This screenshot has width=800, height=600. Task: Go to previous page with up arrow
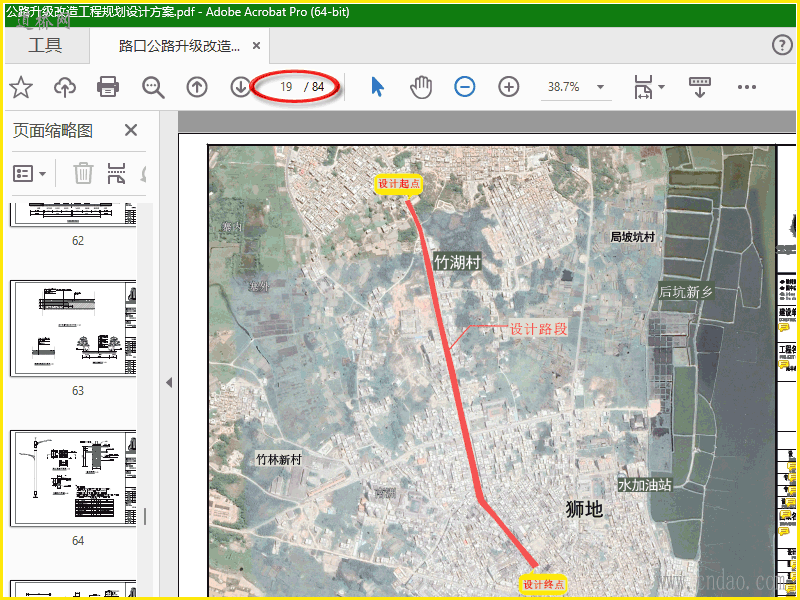click(197, 87)
